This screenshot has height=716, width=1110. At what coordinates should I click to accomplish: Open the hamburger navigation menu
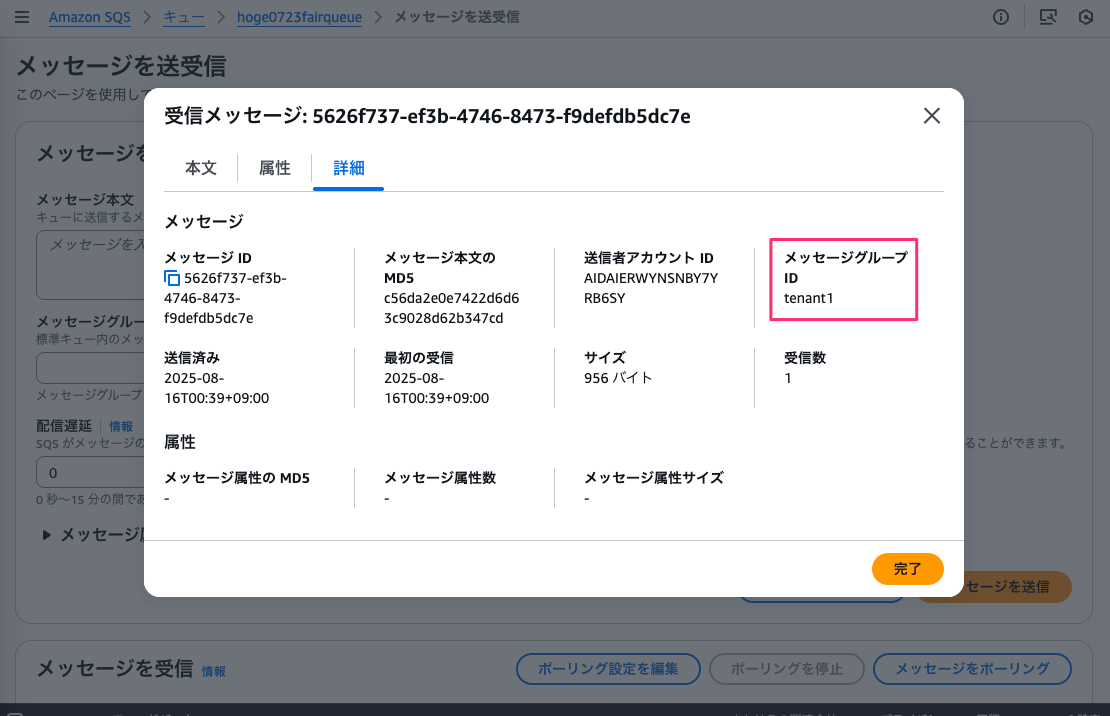[22, 17]
